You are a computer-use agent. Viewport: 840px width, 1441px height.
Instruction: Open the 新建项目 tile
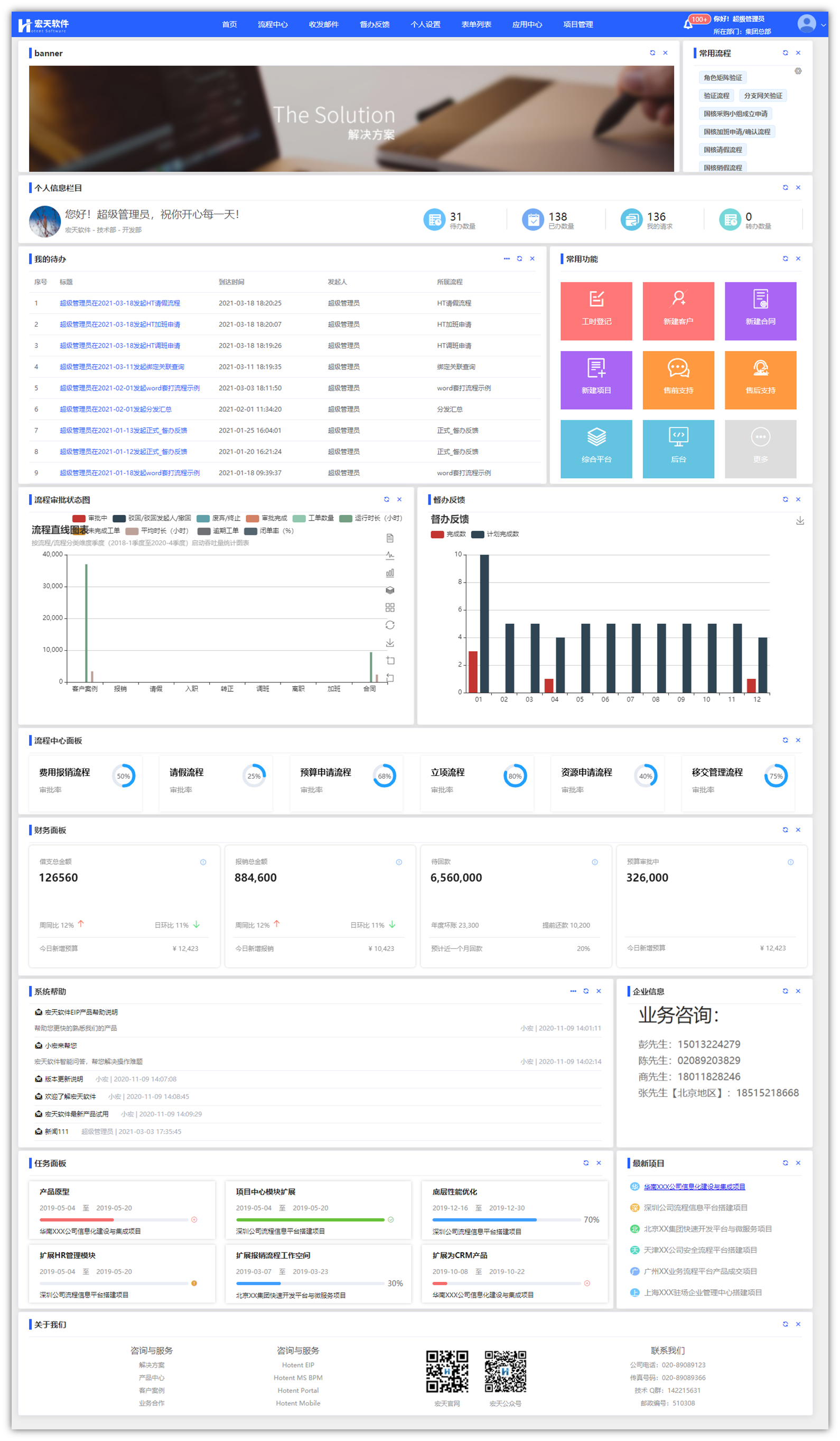click(596, 380)
